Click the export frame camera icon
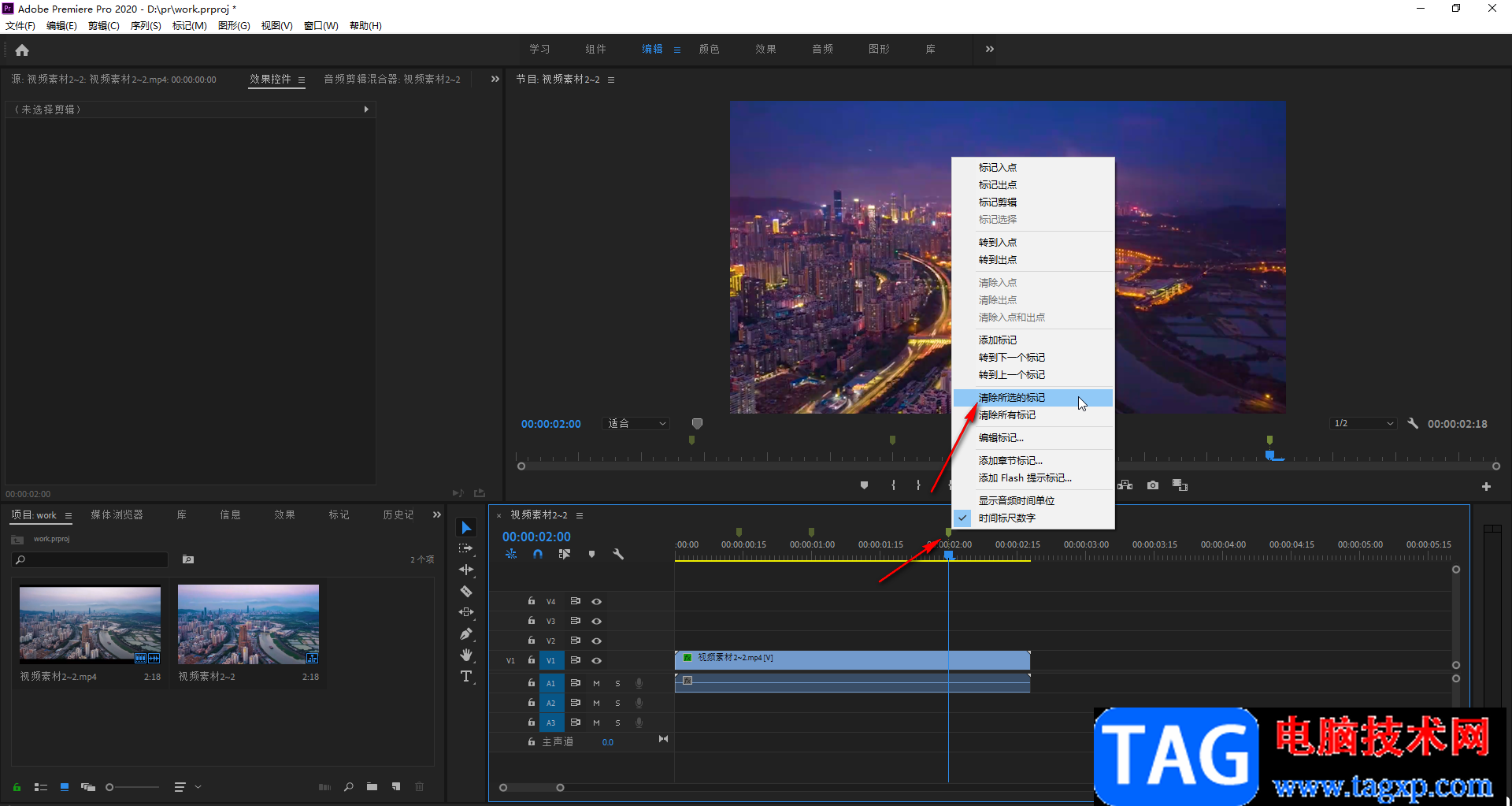Image resolution: width=1512 pixels, height=806 pixels. coord(1153,485)
